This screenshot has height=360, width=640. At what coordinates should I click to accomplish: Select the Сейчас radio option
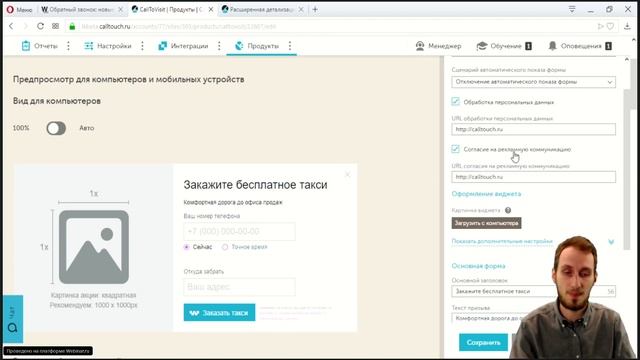[x=187, y=247]
